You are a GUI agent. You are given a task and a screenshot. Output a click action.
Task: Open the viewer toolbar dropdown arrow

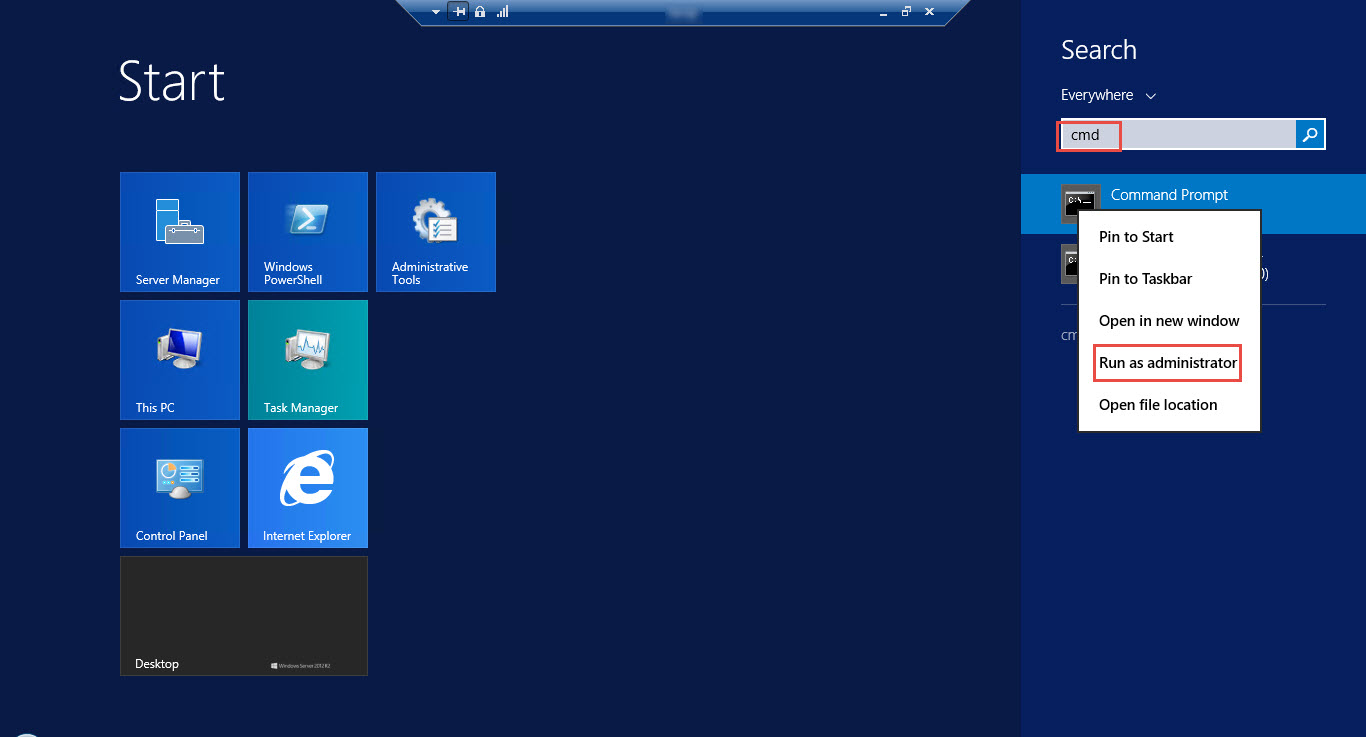click(x=435, y=11)
